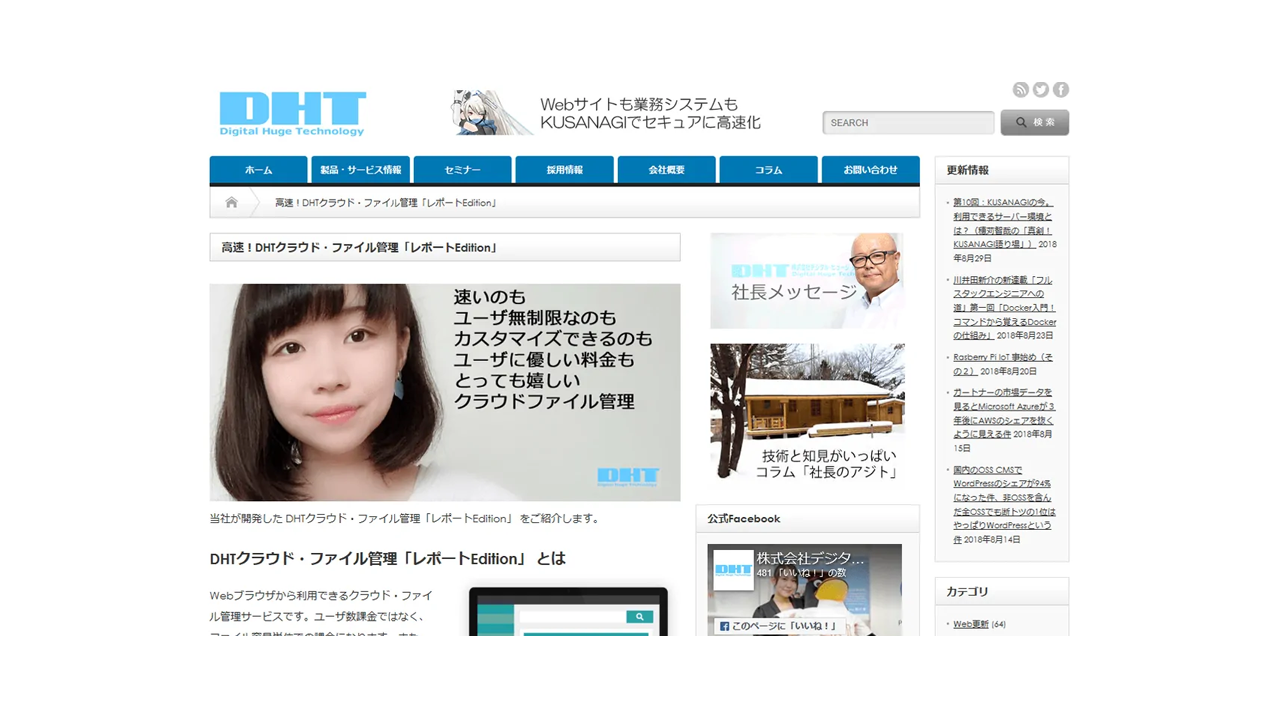Click the KUSANAGI banner advertisement
Image resolution: width=1280 pixels, height=720 pixels.
pyautogui.click(x=607, y=112)
